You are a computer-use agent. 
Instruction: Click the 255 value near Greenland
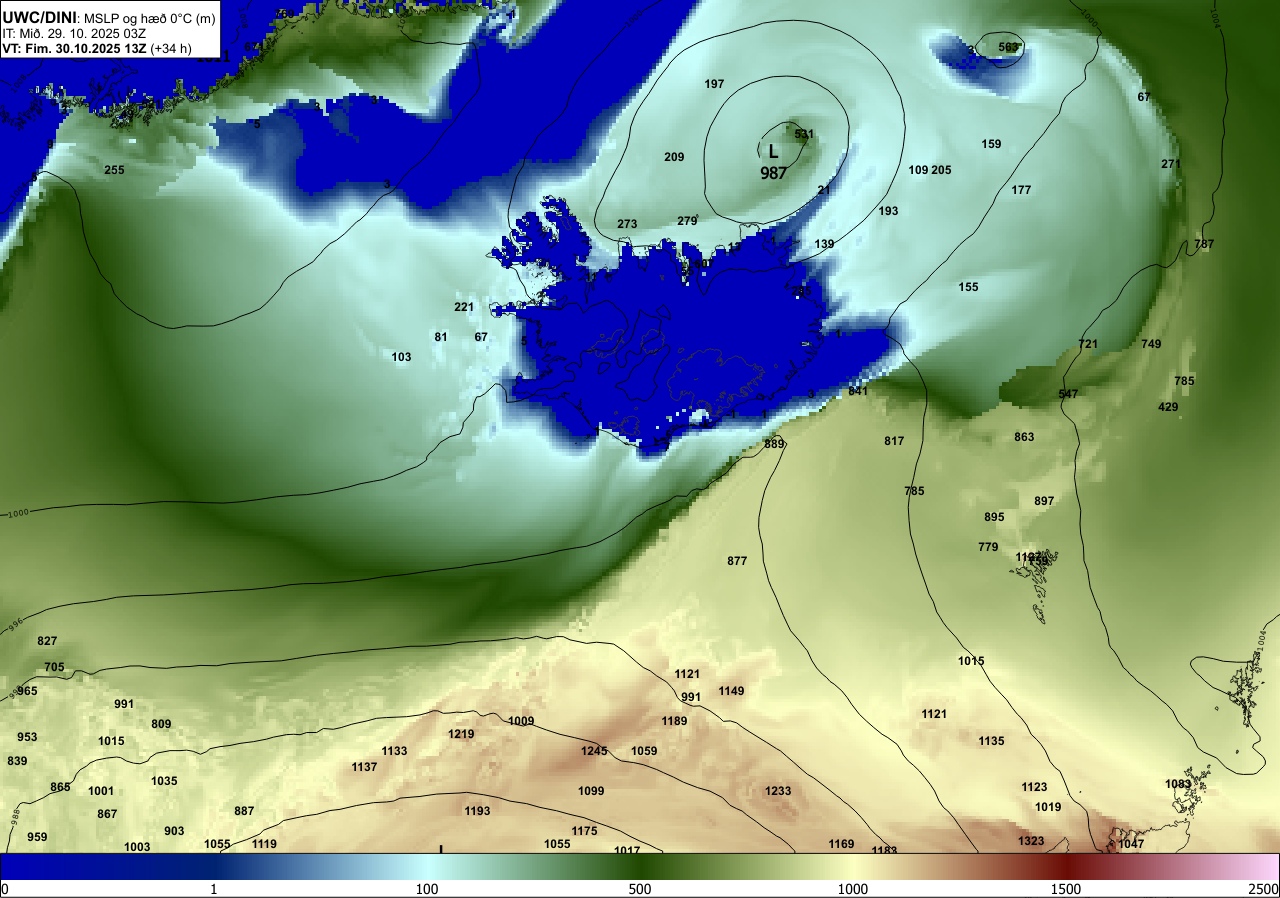click(x=114, y=170)
